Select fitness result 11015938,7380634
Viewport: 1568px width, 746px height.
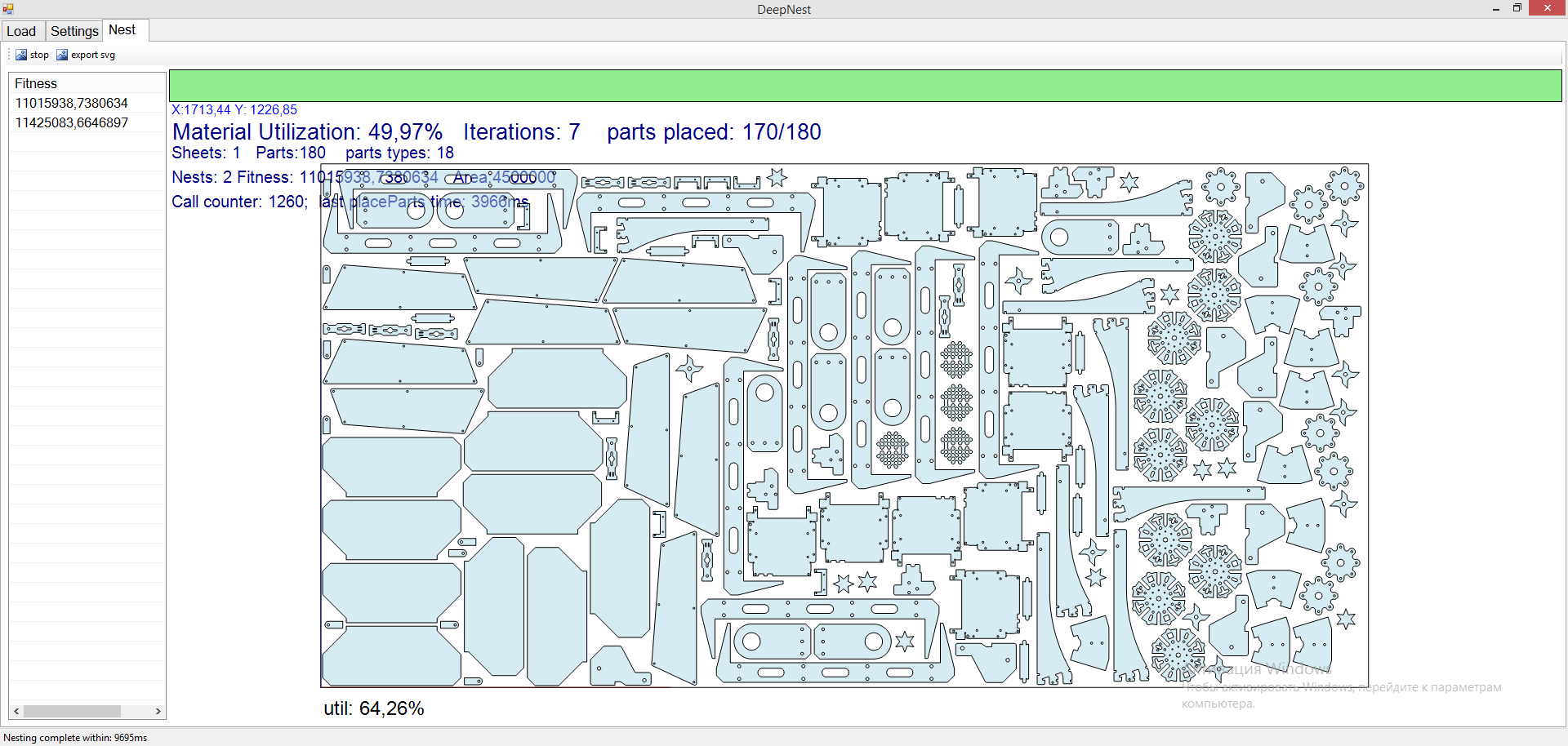point(72,103)
